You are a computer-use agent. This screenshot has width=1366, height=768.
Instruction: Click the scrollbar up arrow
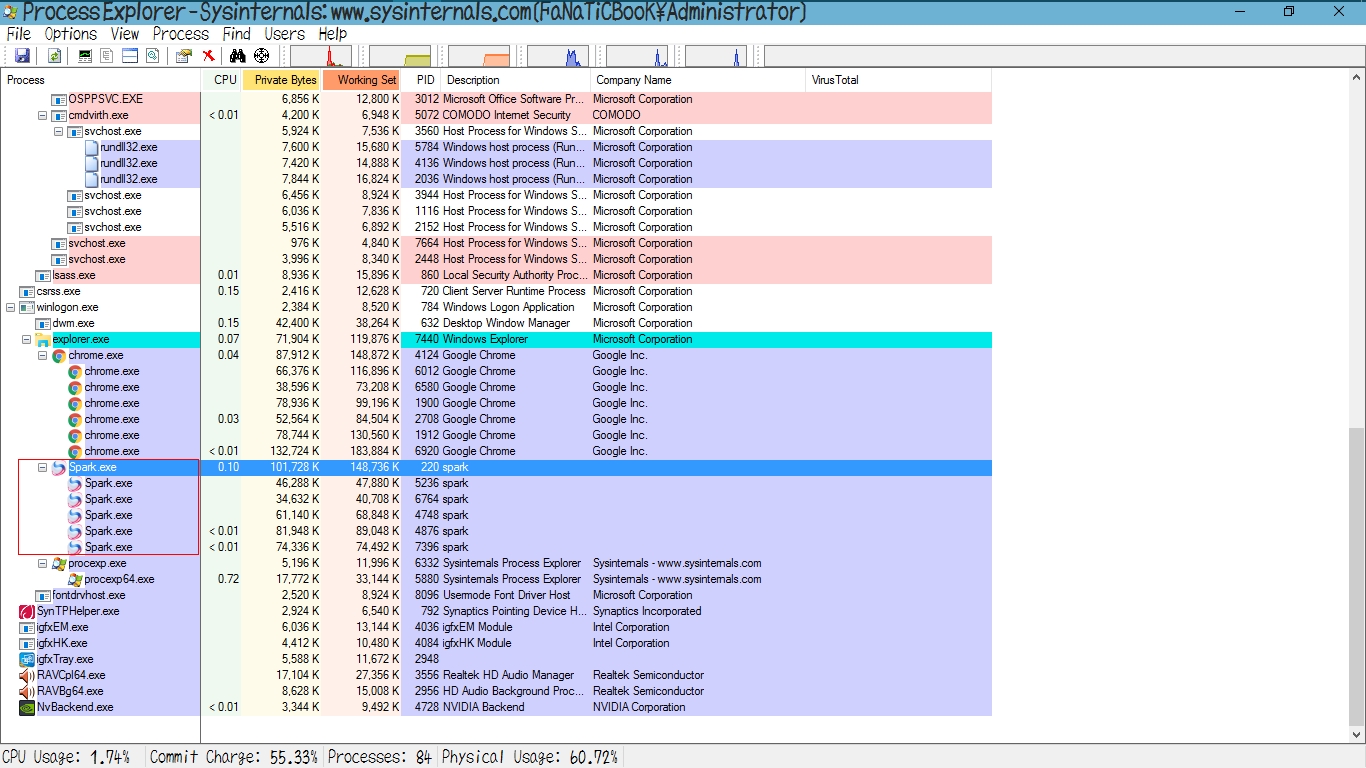click(x=1356, y=78)
